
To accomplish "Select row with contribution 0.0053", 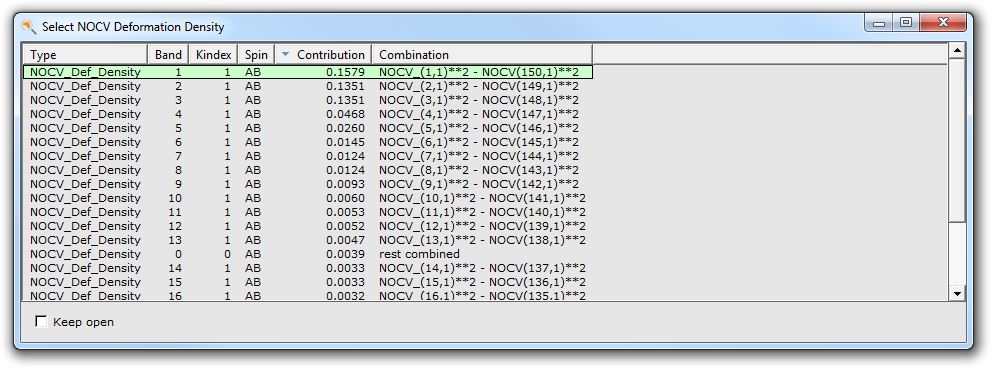I will (x=308, y=211).
